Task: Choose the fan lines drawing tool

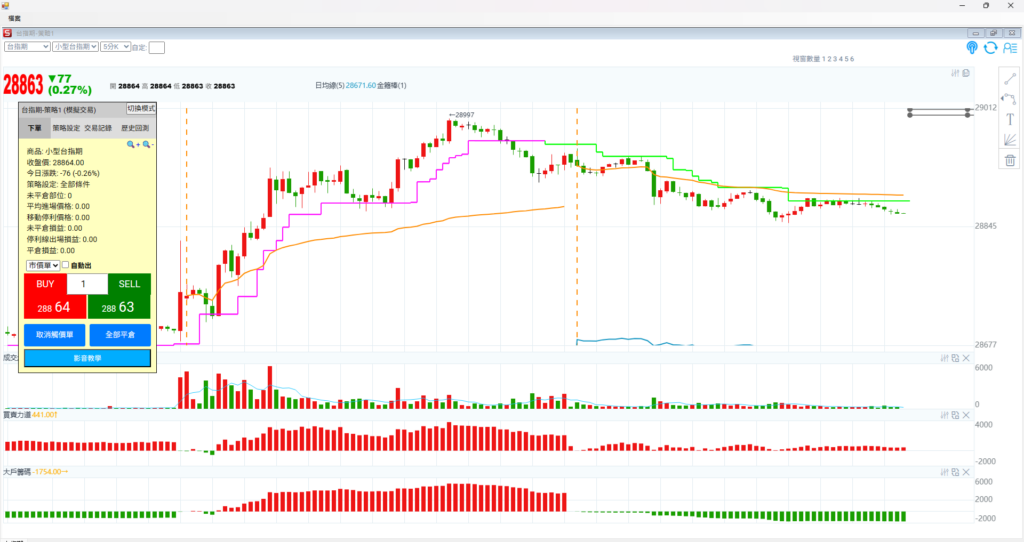Action: (1010, 139)
